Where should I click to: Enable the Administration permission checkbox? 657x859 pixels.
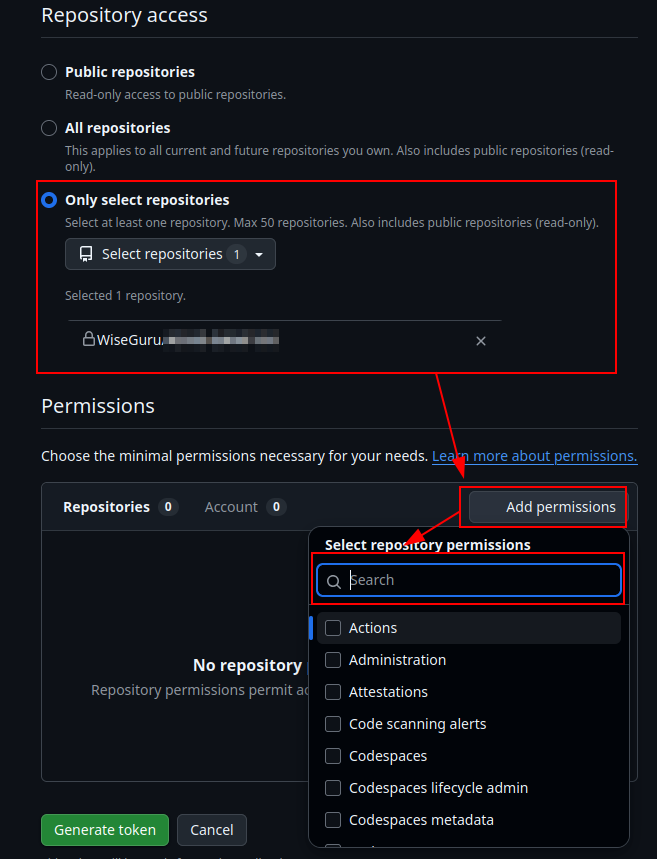point(333,660)
